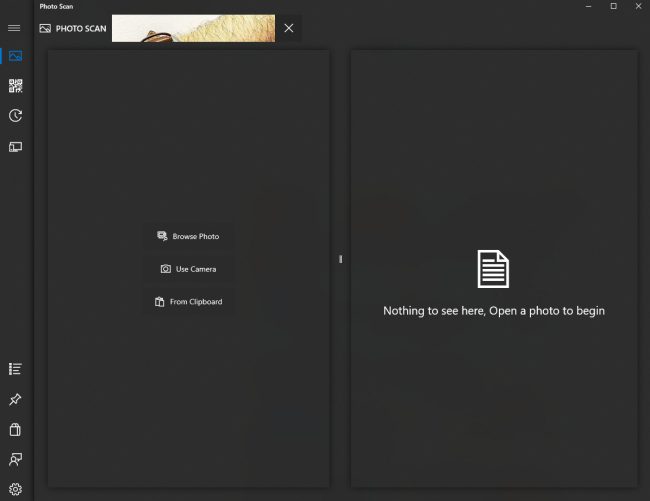Open the screen capture icon in sidebar
650x501 pixels.
pyautogui.click(x=15, y=147)
